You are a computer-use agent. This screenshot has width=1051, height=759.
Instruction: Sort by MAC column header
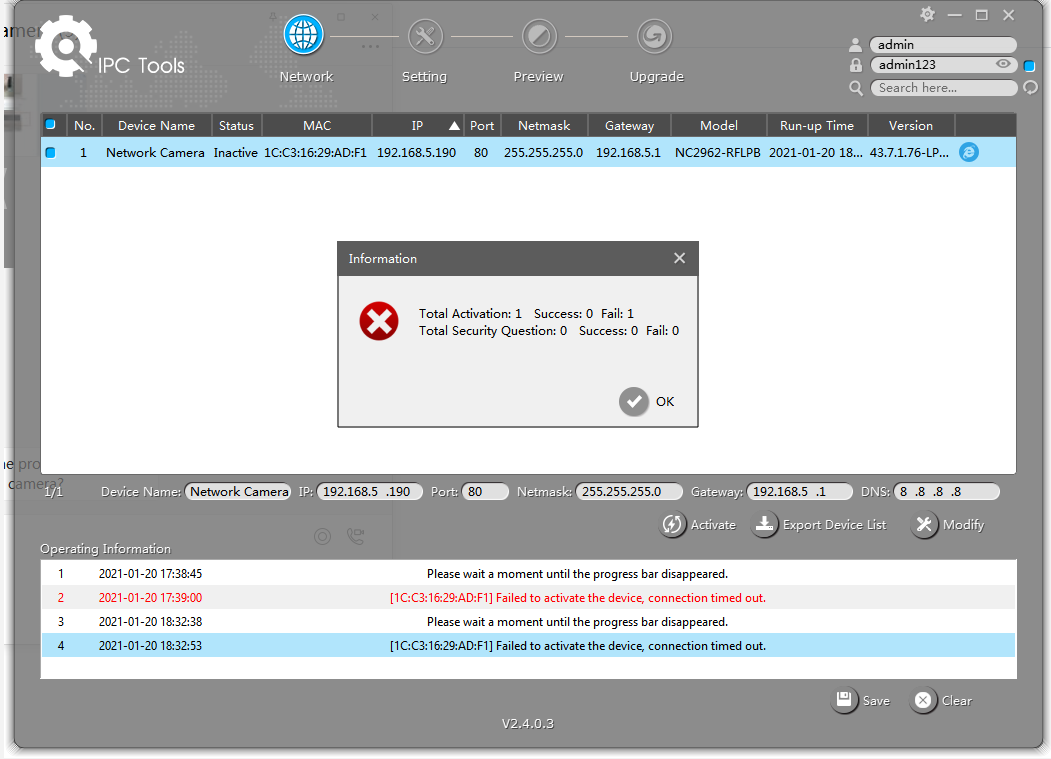pos(317,125)
